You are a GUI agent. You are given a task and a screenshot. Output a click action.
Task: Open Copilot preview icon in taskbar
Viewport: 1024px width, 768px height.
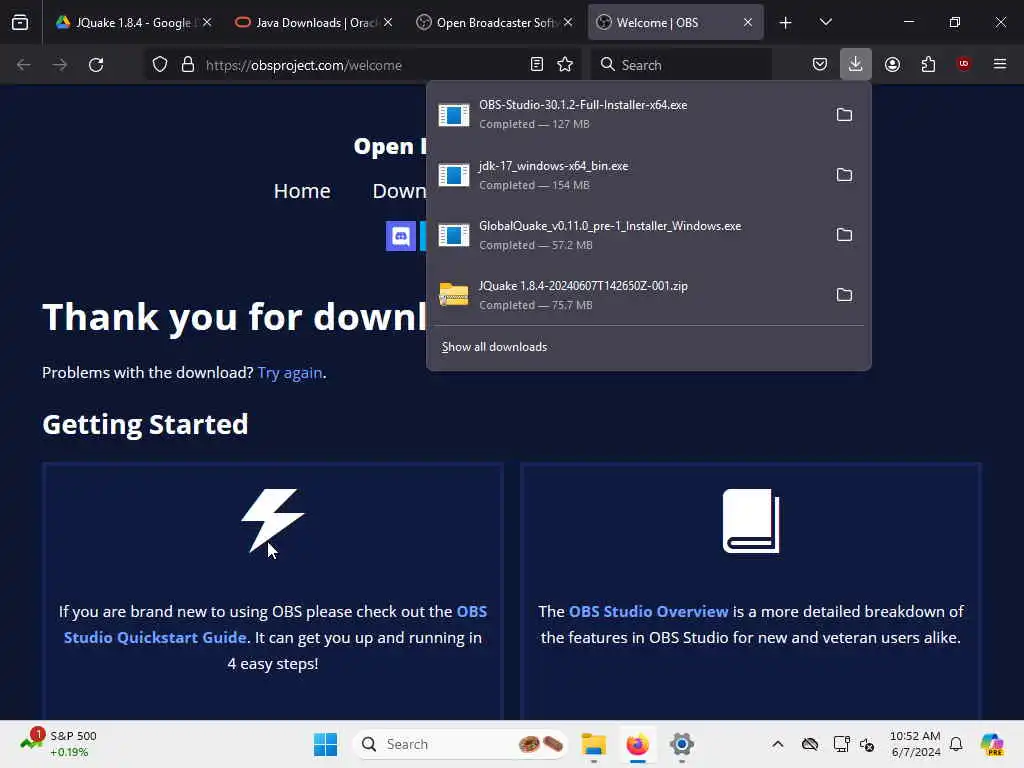(992, 744)
